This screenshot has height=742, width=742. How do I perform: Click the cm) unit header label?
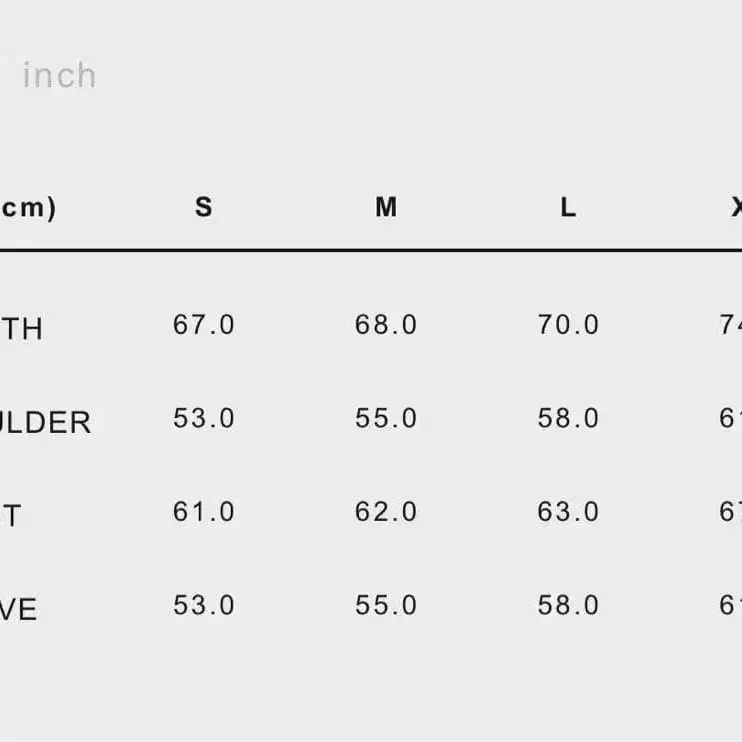[27, 208]
